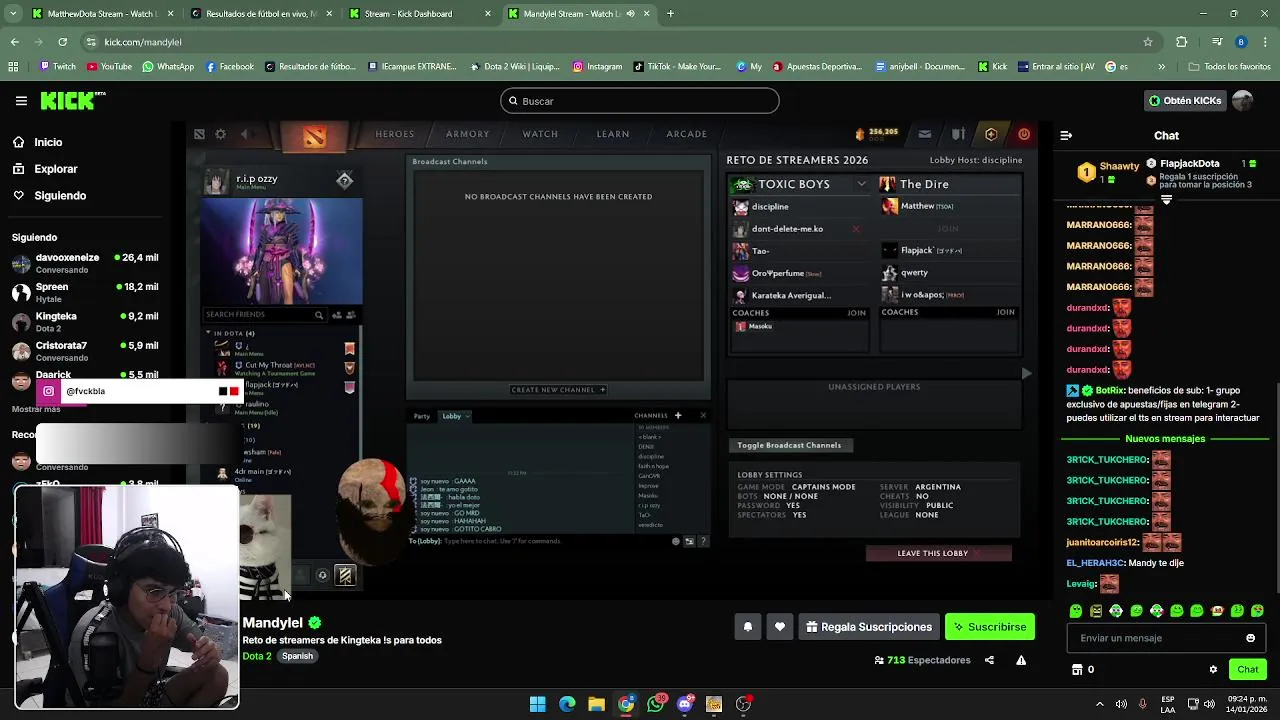Bookmark this page with the star icon
This screenshot has width=1280, height=720.
(x=1148, y=42)
